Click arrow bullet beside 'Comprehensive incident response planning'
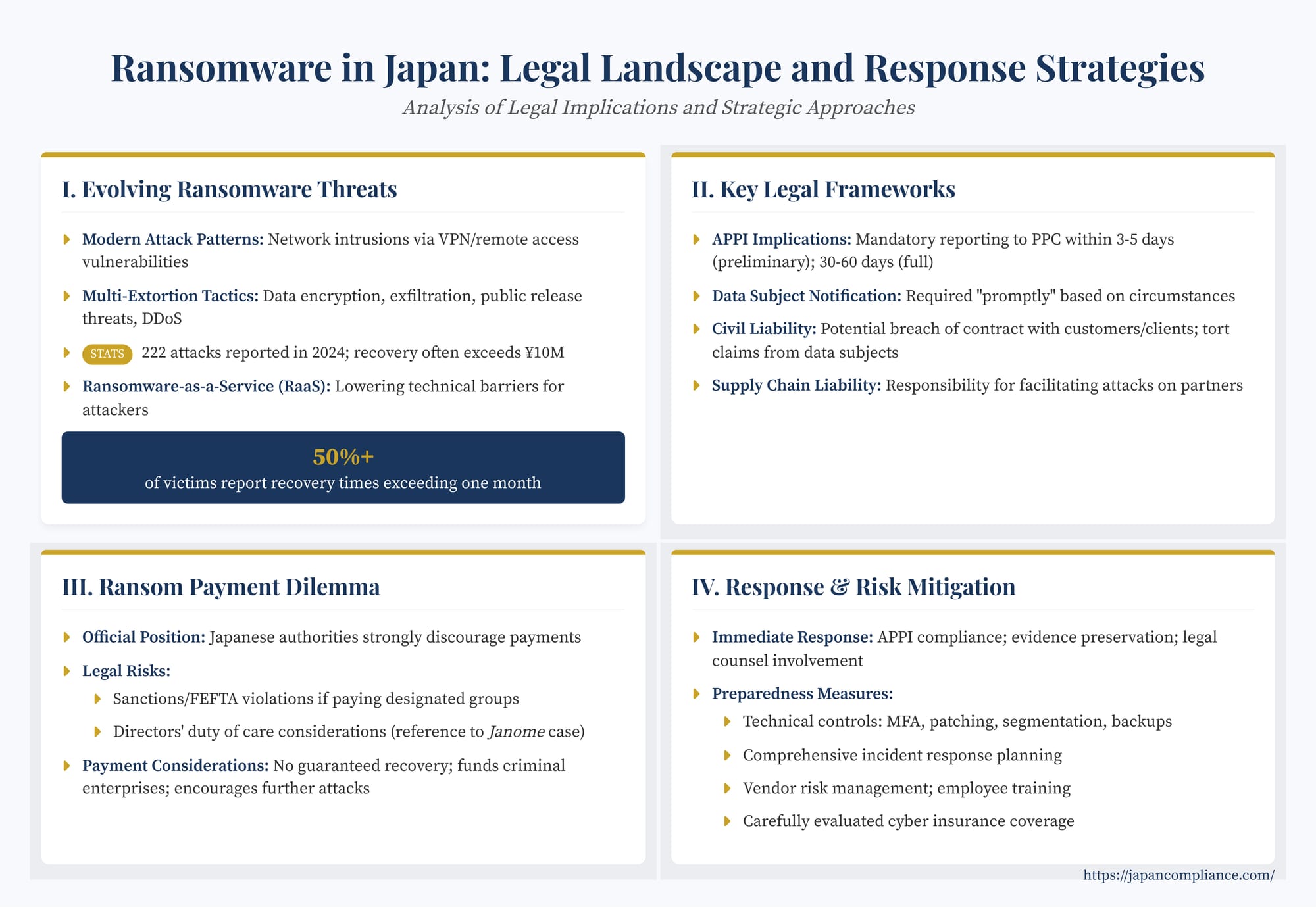The width and height of the screenshot is (1316, 907). tap(727, 756)
